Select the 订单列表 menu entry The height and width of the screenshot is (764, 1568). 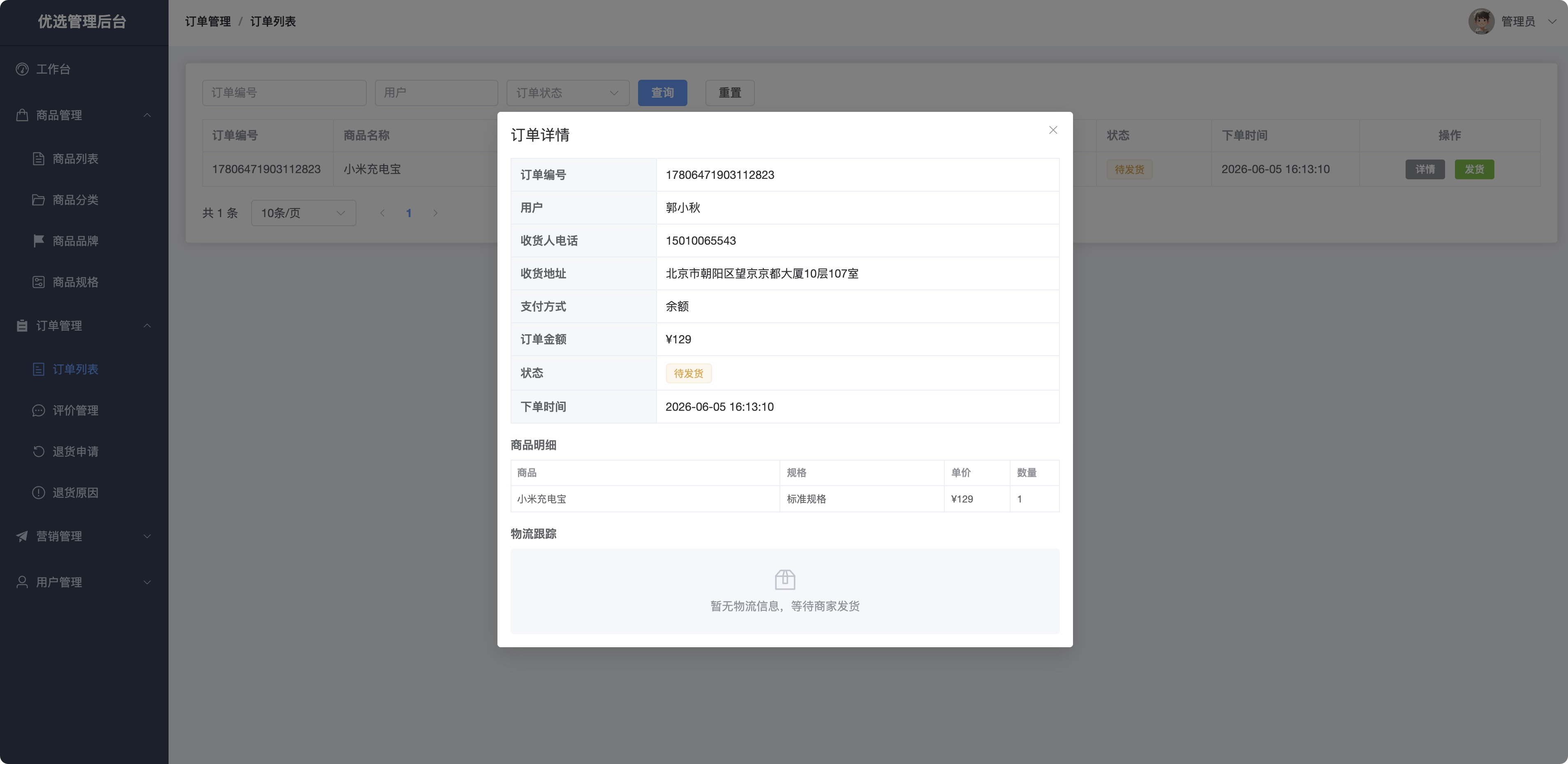(x=84, y=369)
